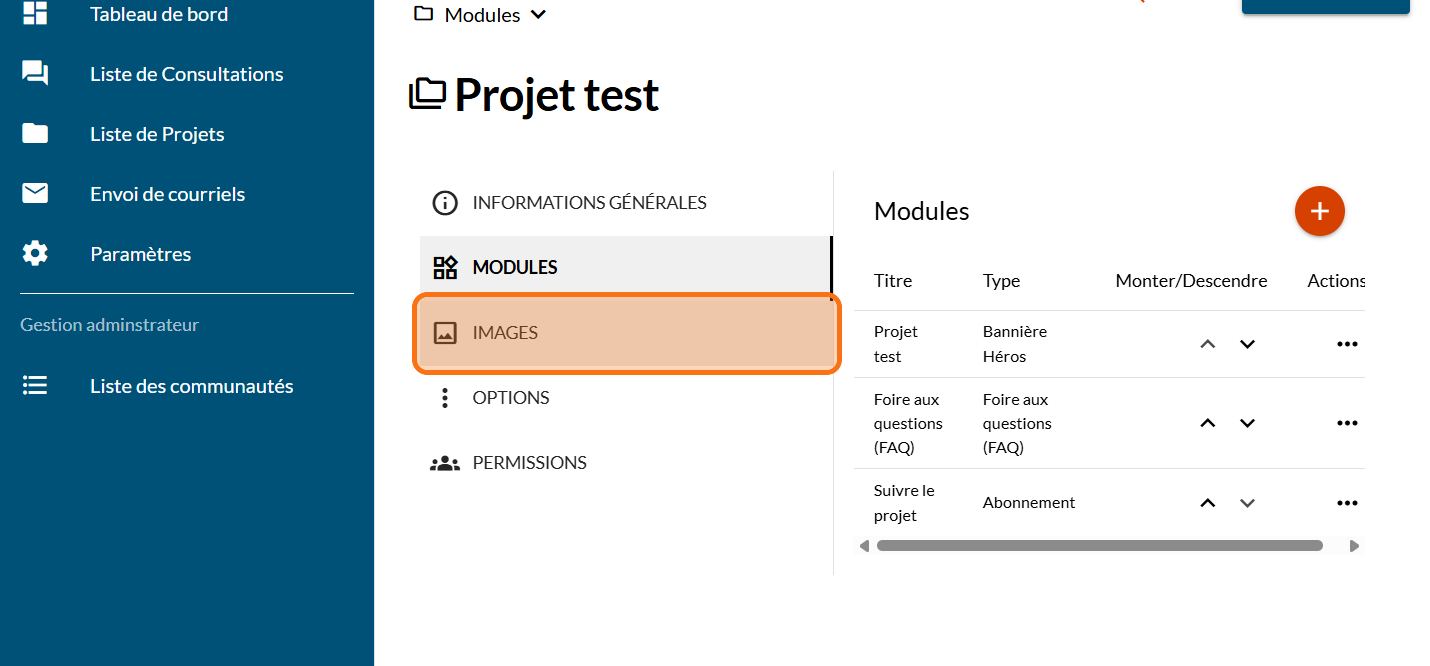Viewport: 1430px width, 666px height.
Task: Move Projet test module down
Action: pyautogui.click(x=1247, y=344)
